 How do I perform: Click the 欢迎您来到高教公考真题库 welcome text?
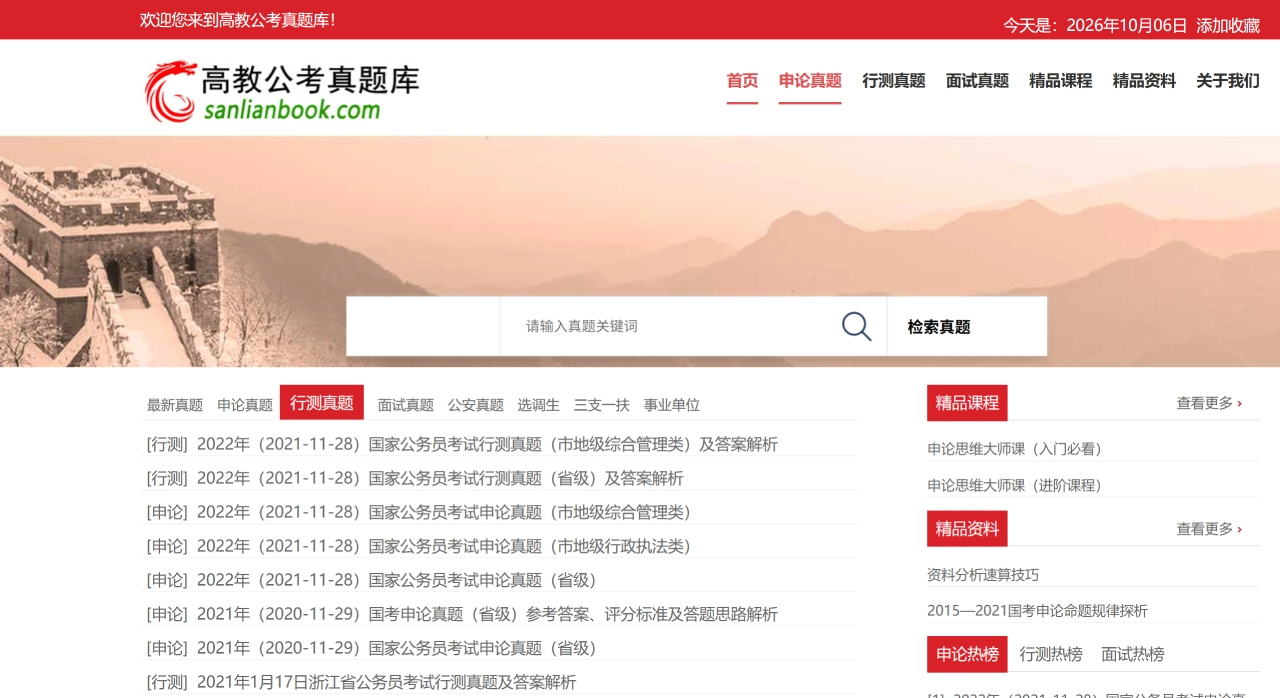238,20
